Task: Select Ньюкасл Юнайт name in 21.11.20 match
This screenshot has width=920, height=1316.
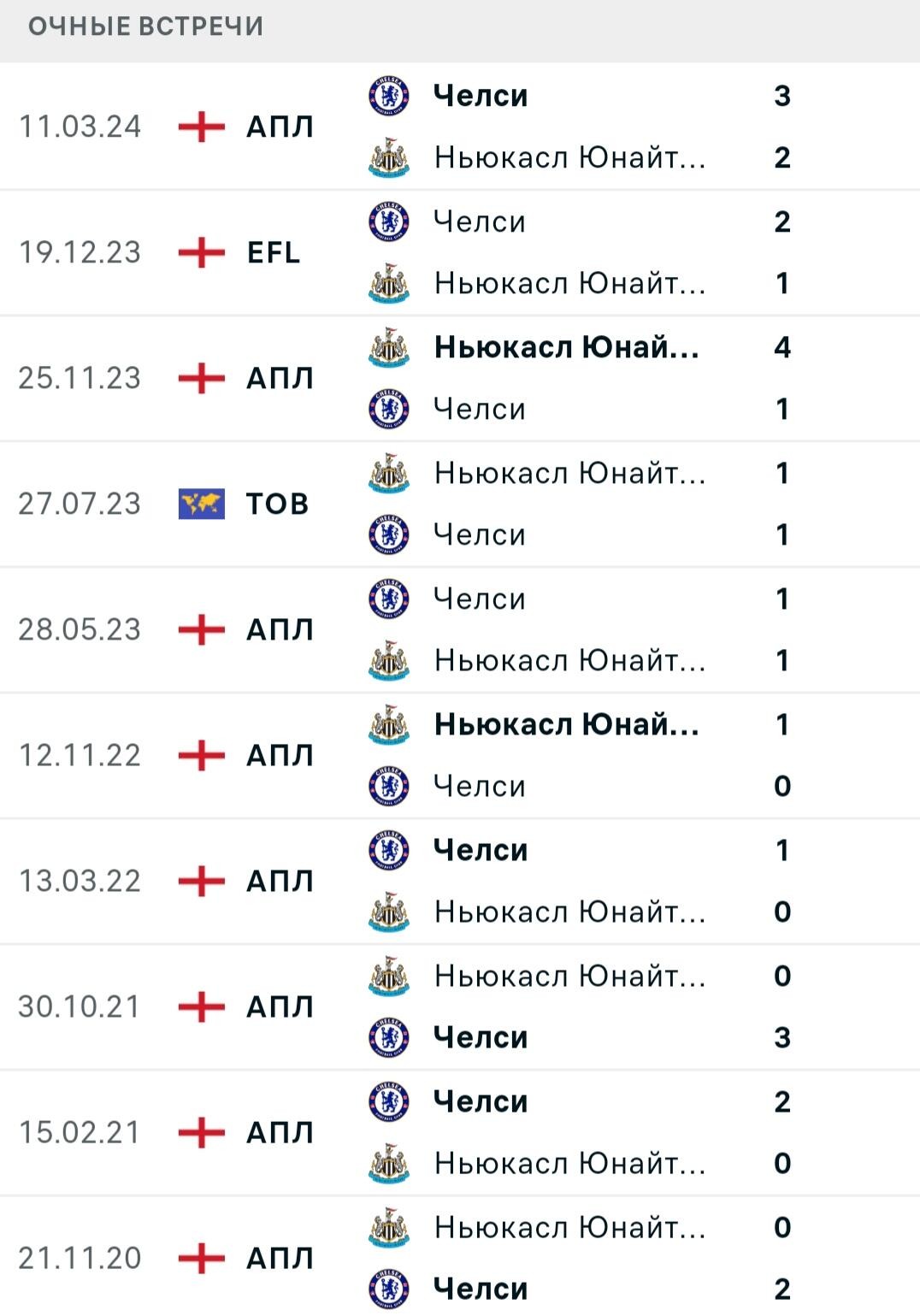Action: tap(570, 1228)
